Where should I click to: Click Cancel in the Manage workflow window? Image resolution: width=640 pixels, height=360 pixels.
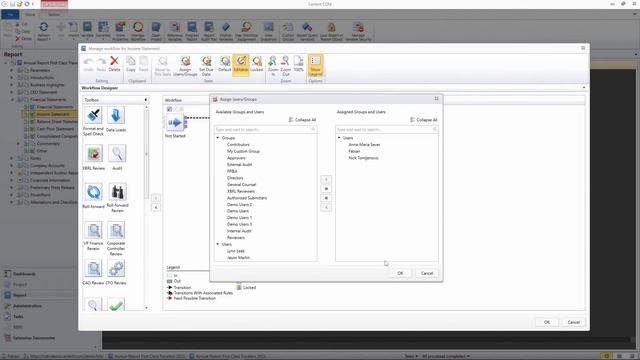[x=573, y=322]
